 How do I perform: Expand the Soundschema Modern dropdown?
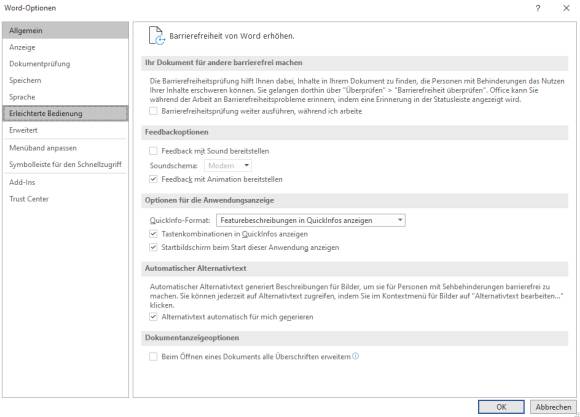228,165
